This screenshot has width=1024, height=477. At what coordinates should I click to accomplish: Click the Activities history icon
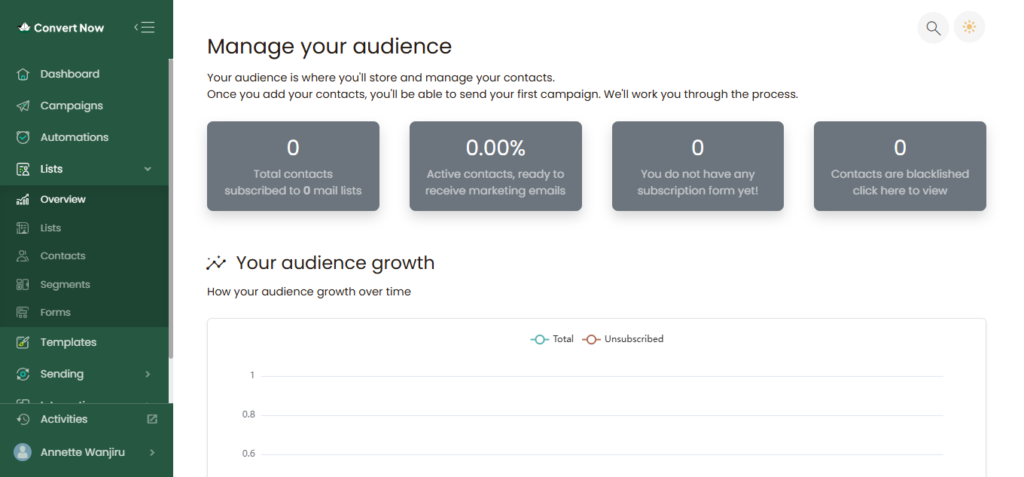coord(23,419)
